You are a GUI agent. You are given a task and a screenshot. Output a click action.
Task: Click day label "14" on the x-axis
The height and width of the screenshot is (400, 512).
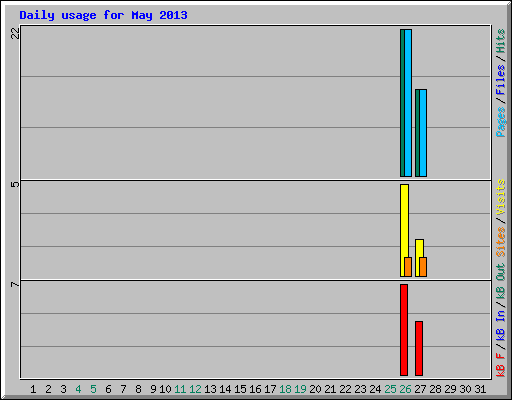225,389
